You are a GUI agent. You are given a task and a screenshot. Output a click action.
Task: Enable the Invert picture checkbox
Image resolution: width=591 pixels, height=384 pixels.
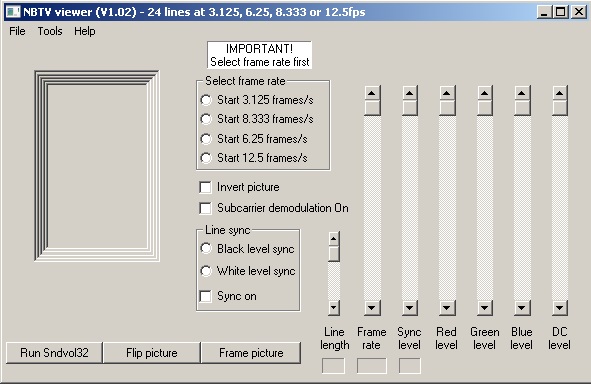(205, 187)
